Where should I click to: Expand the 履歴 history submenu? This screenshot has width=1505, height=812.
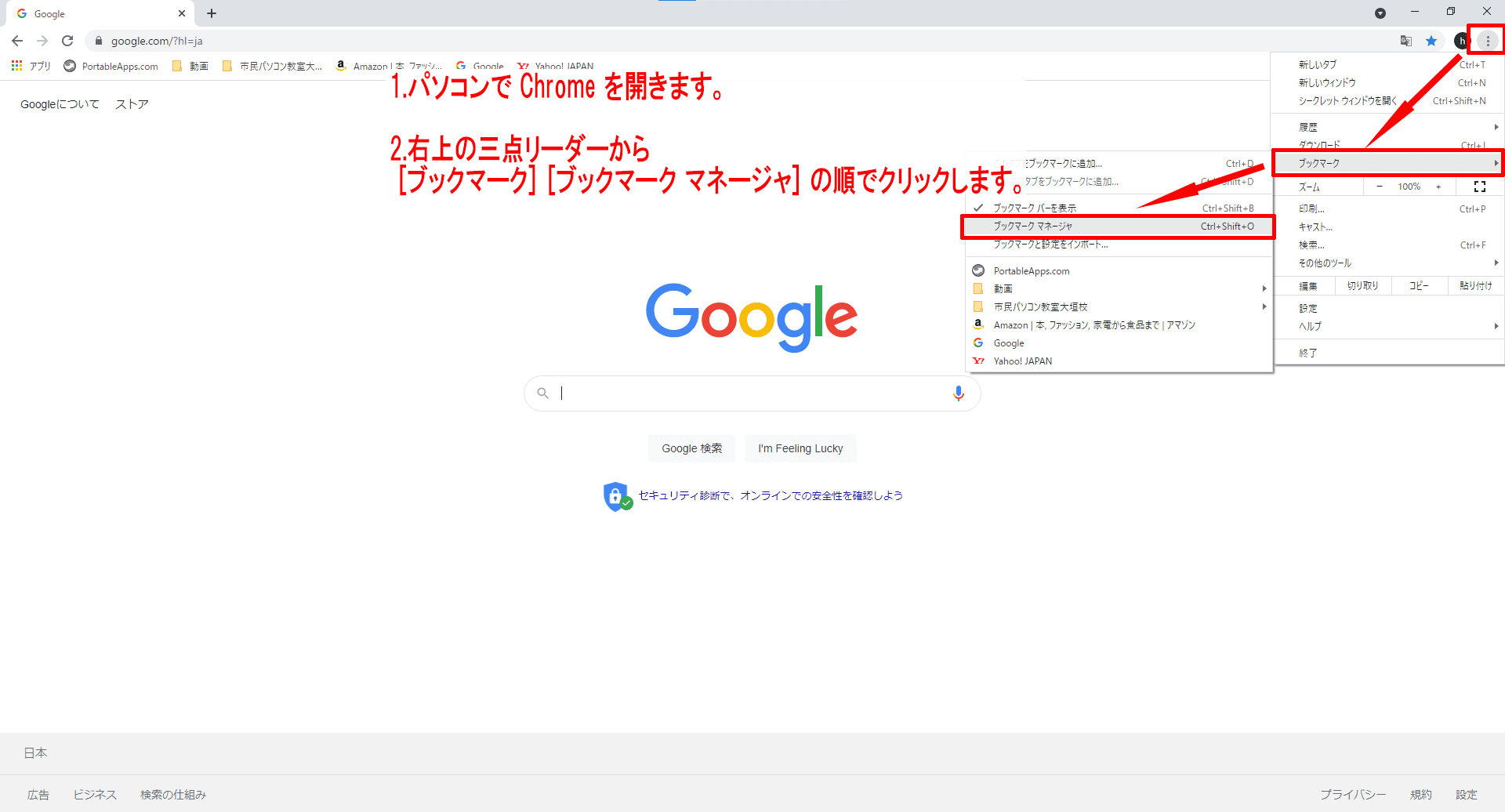pyautogui.click(x=1308, y=127)
